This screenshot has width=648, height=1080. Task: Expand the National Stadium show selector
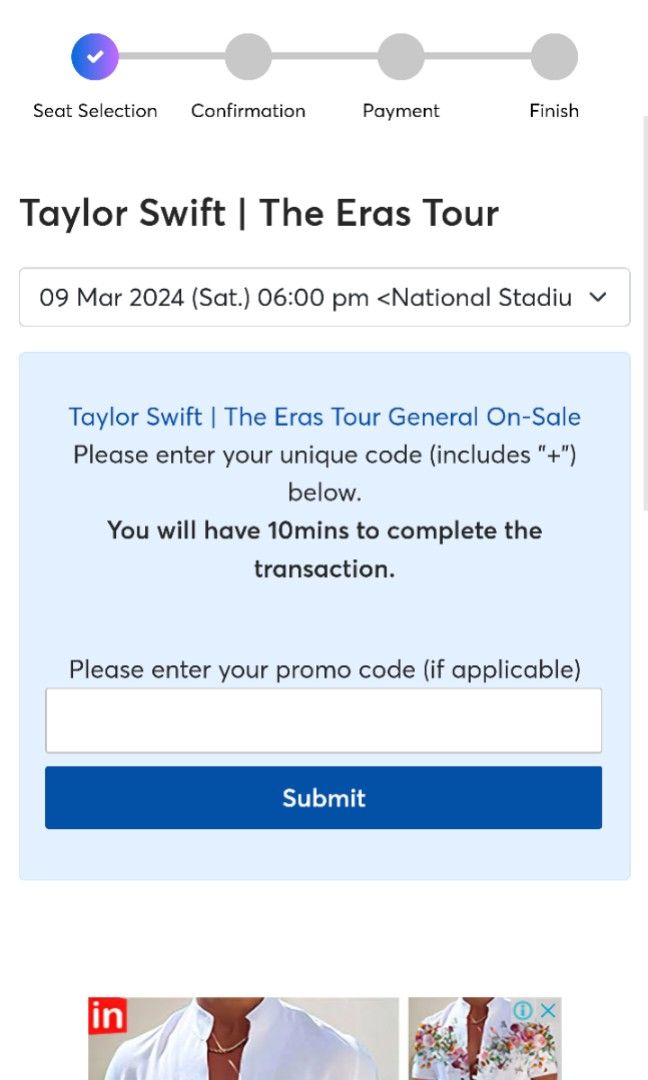[x=324, y=297]
